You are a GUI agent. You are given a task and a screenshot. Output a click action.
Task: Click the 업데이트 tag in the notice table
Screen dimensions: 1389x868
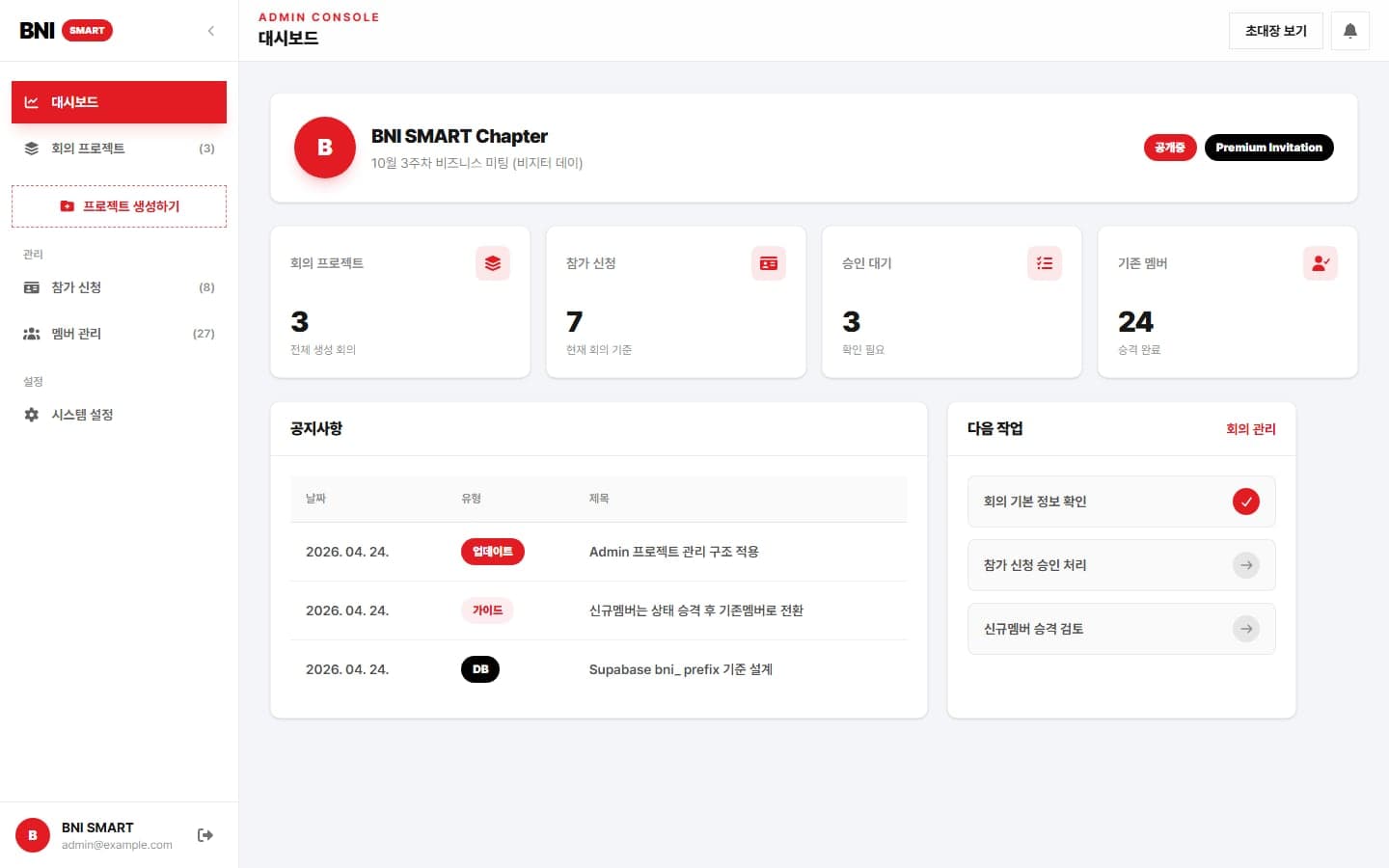[x=493, y=552]
